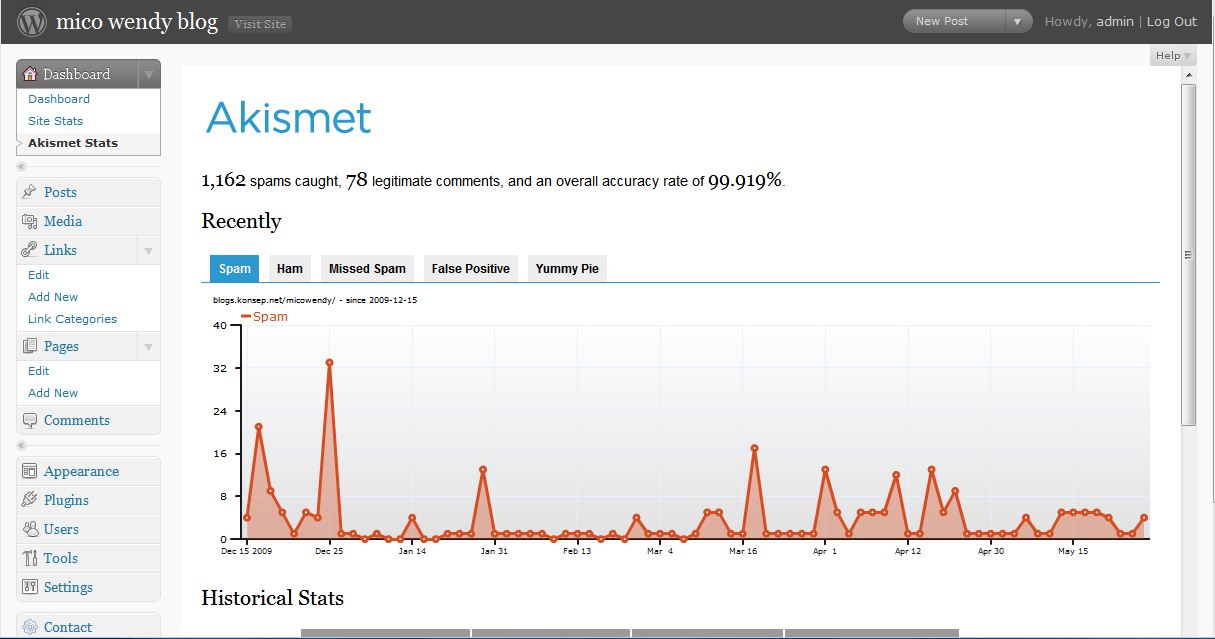Viewport: 1215px width, 639px height.
Task: Open the admin profile link
Action: (x=1115, y=21)
